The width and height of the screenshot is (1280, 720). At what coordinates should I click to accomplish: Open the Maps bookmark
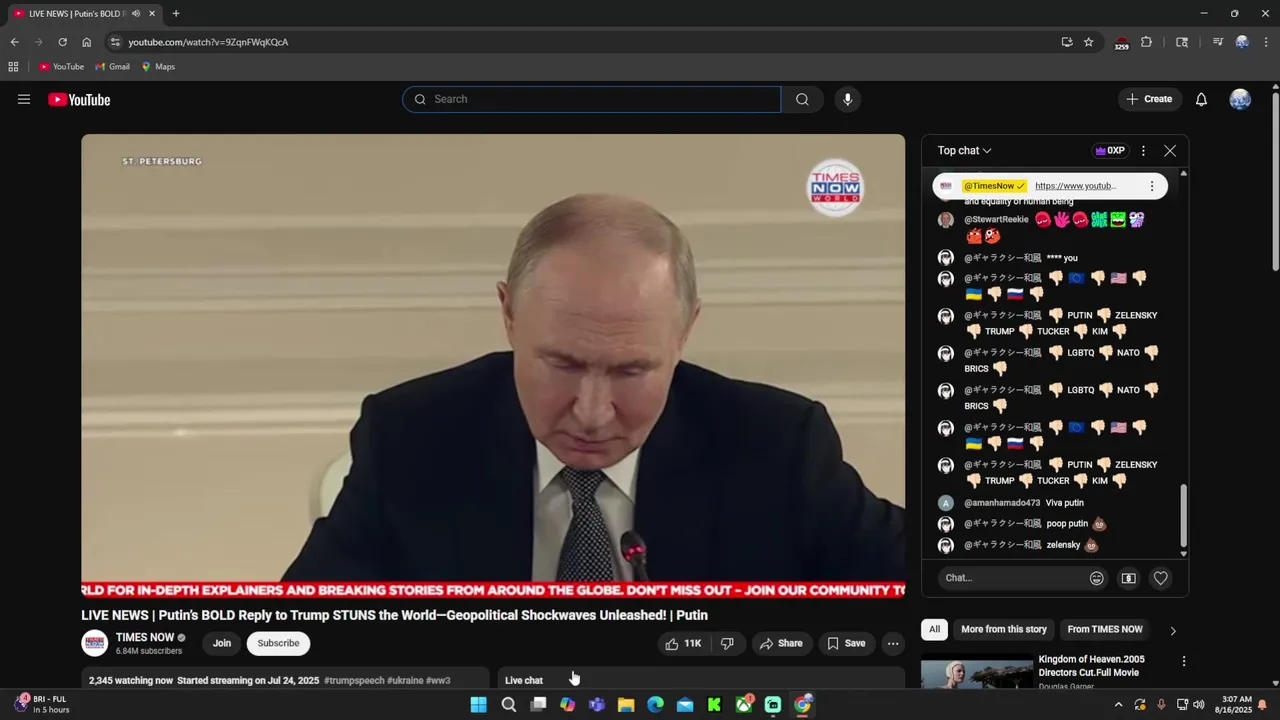tap(158, 67)
